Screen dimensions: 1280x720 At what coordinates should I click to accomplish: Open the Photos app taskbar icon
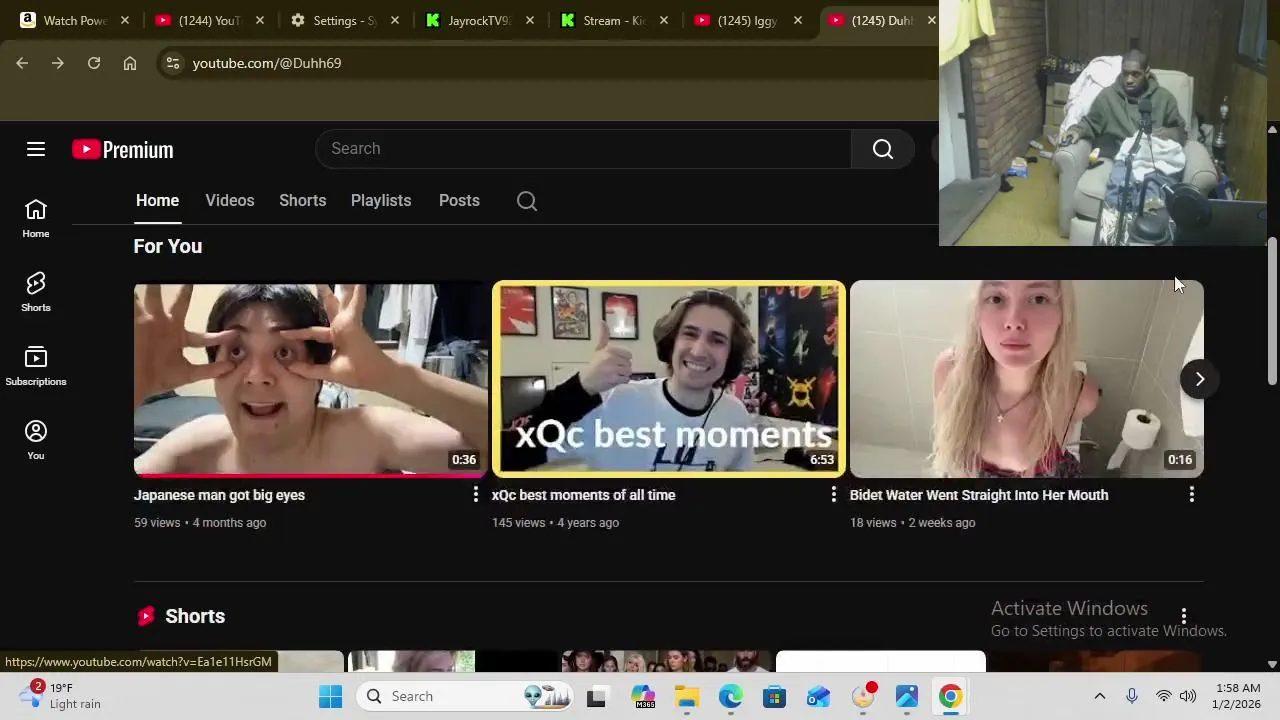[907, 696]
